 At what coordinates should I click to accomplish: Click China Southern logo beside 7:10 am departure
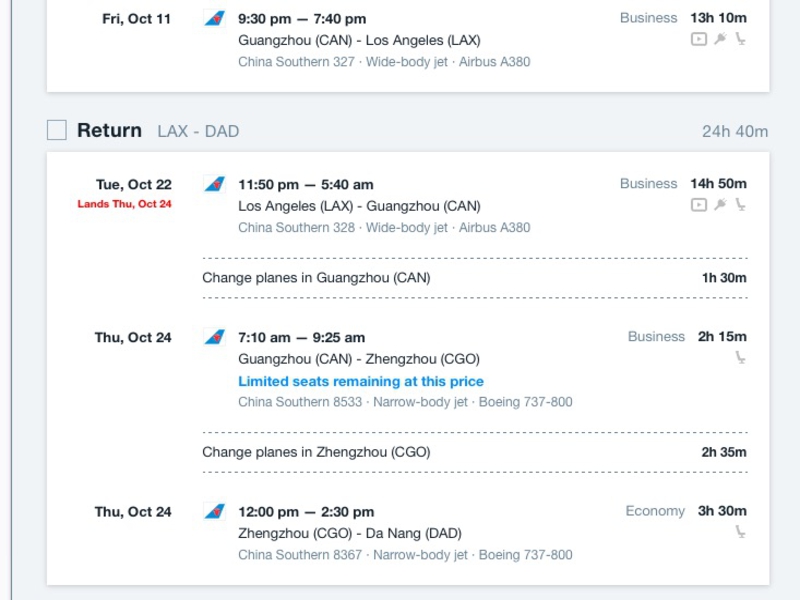click(x=215, y=337)
